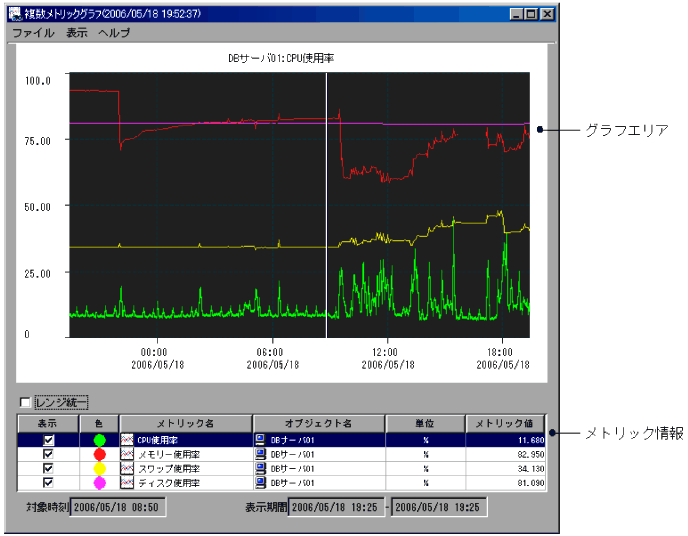
Task: Enable the レンジ統一 checkbox
Action: [x=25, y=403]
